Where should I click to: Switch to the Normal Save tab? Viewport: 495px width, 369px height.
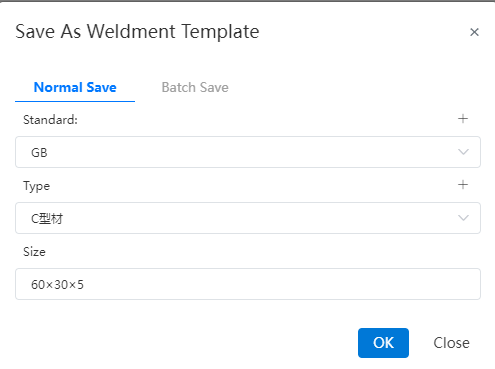[75, 87]
